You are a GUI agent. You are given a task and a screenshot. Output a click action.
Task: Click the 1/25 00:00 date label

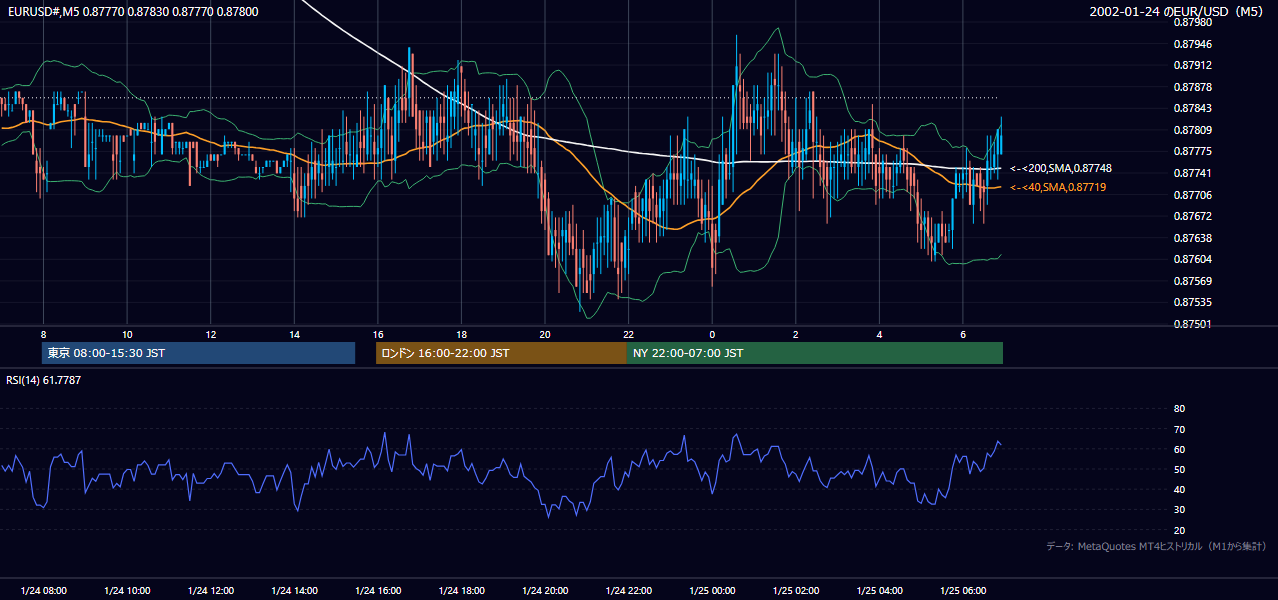coord(712,591)
